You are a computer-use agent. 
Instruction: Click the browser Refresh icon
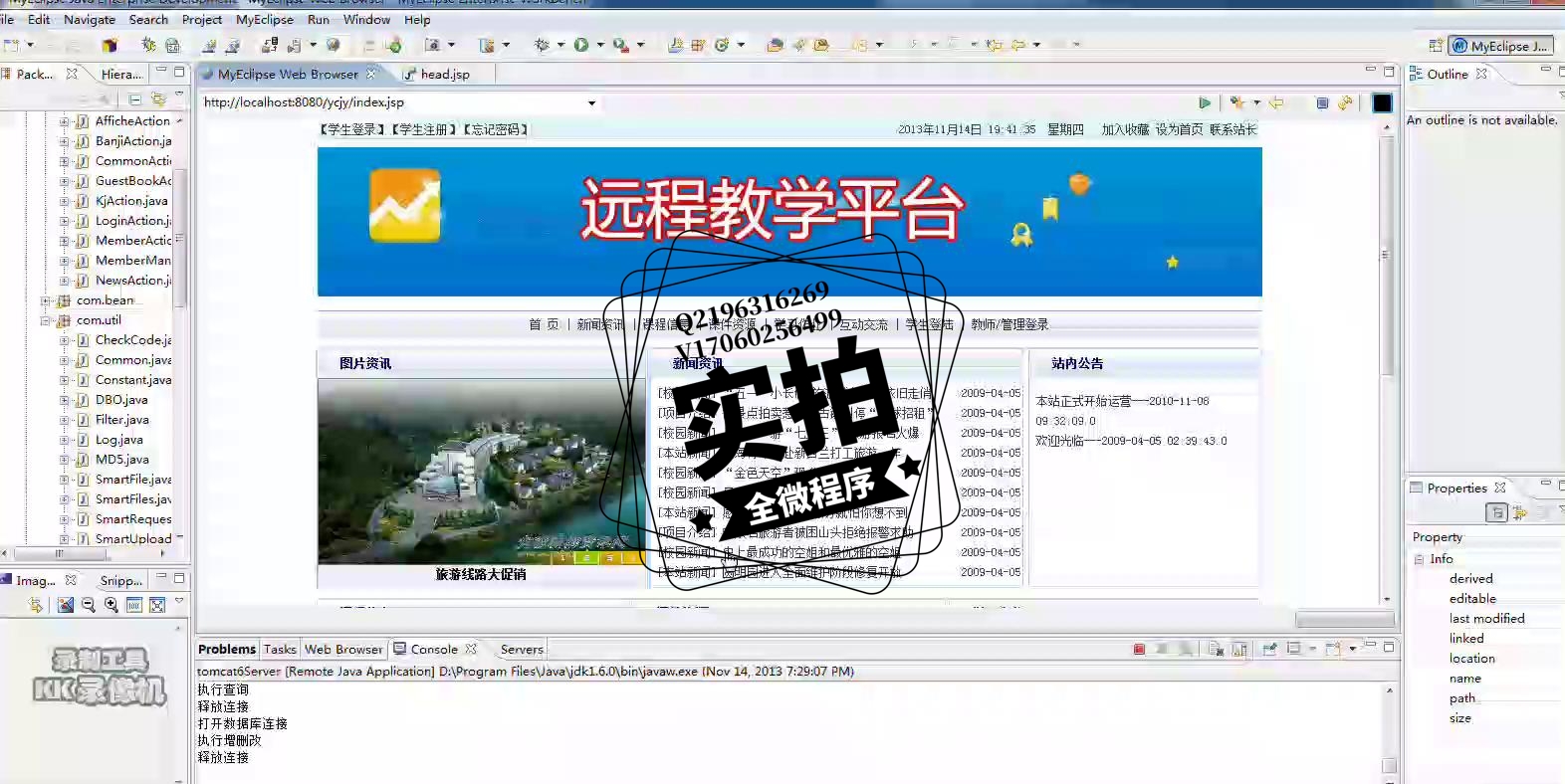click(1345, 102)
